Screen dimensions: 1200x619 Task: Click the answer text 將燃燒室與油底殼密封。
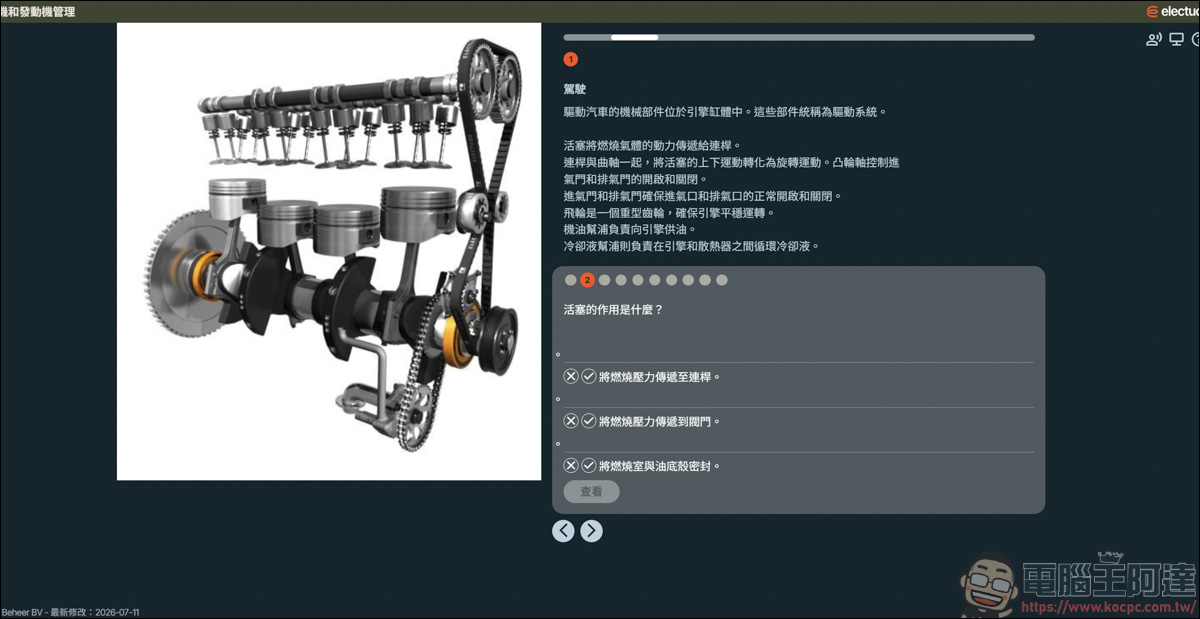[x=660, y=465]
